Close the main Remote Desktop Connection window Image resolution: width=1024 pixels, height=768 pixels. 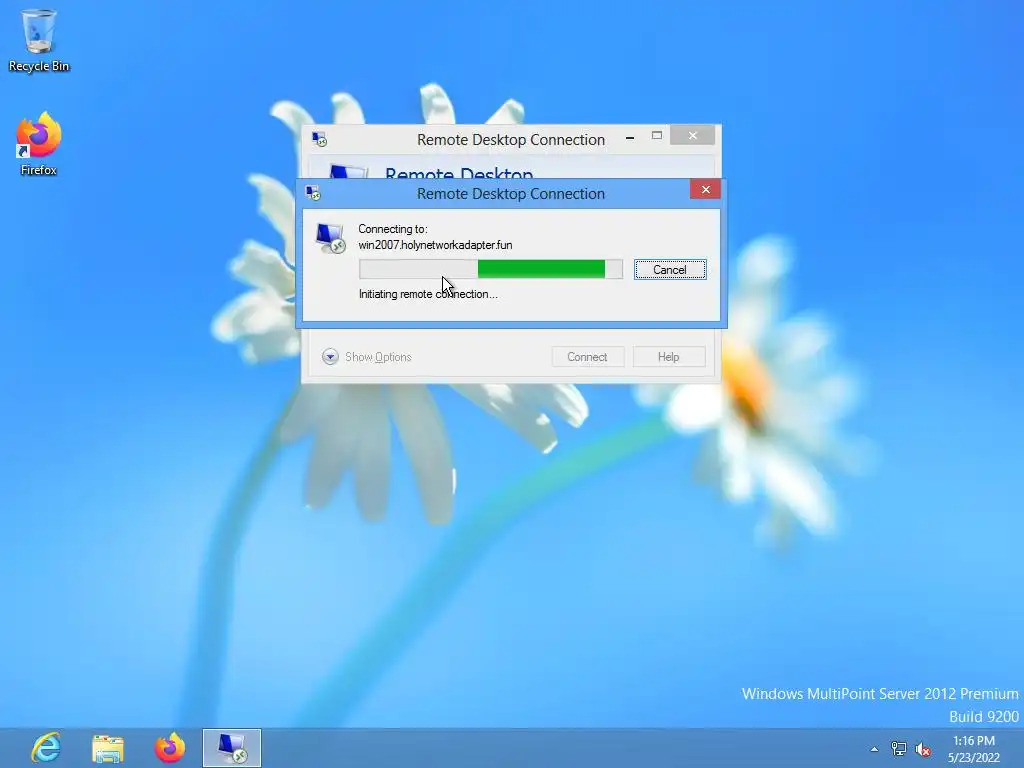pos(692,135)
